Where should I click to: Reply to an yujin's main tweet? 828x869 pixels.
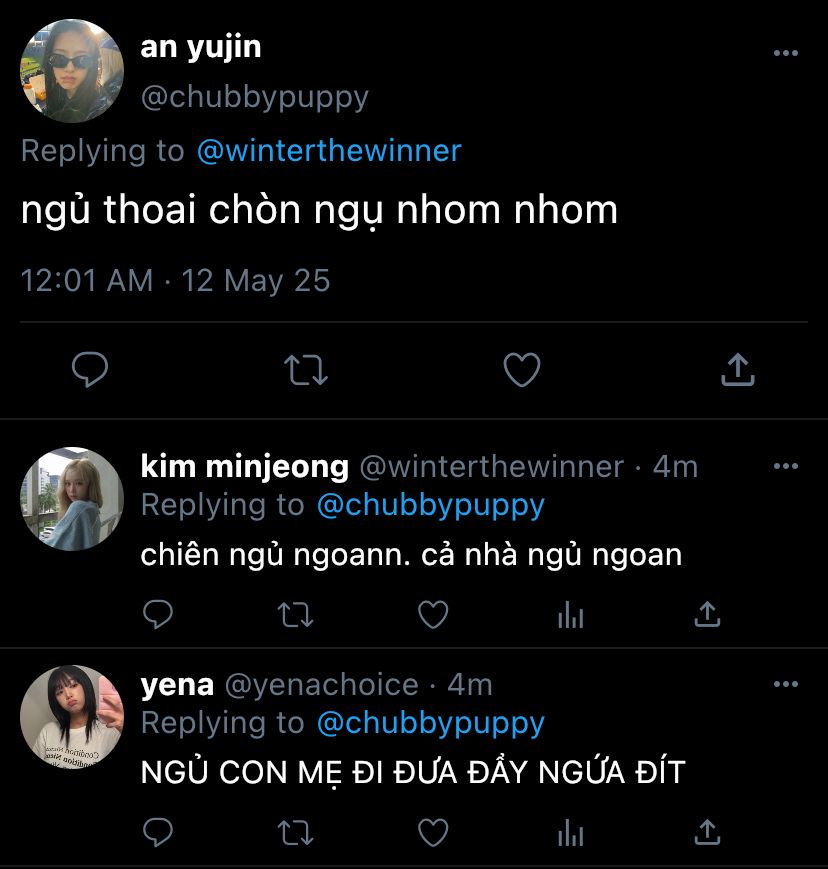point(90,370)
